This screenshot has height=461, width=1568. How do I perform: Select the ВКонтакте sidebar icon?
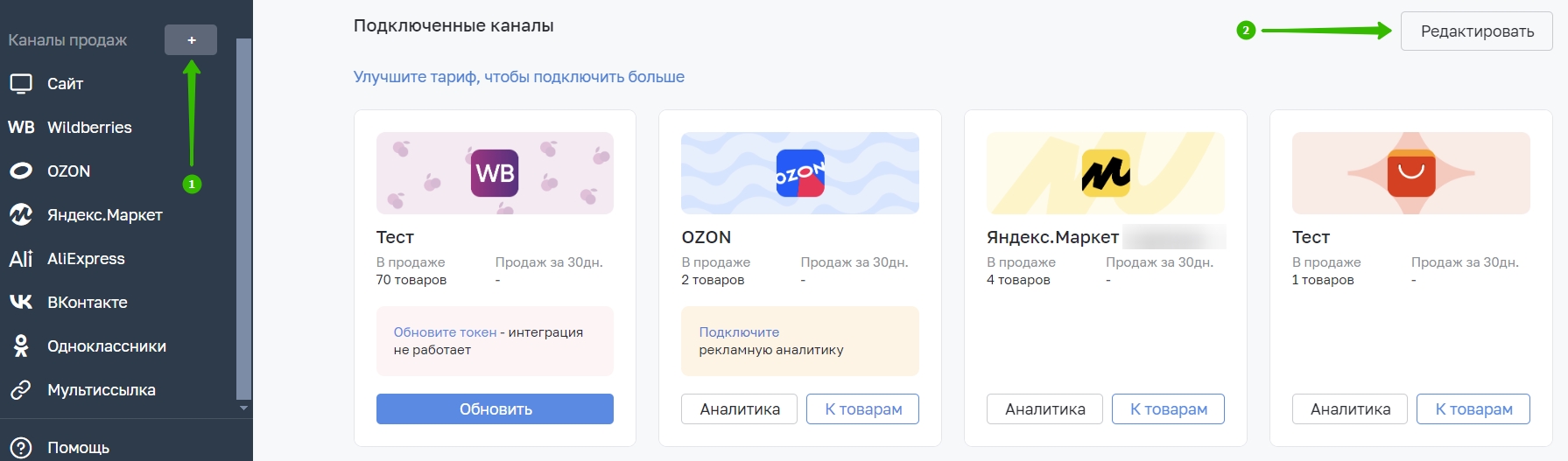coord(21,303)
